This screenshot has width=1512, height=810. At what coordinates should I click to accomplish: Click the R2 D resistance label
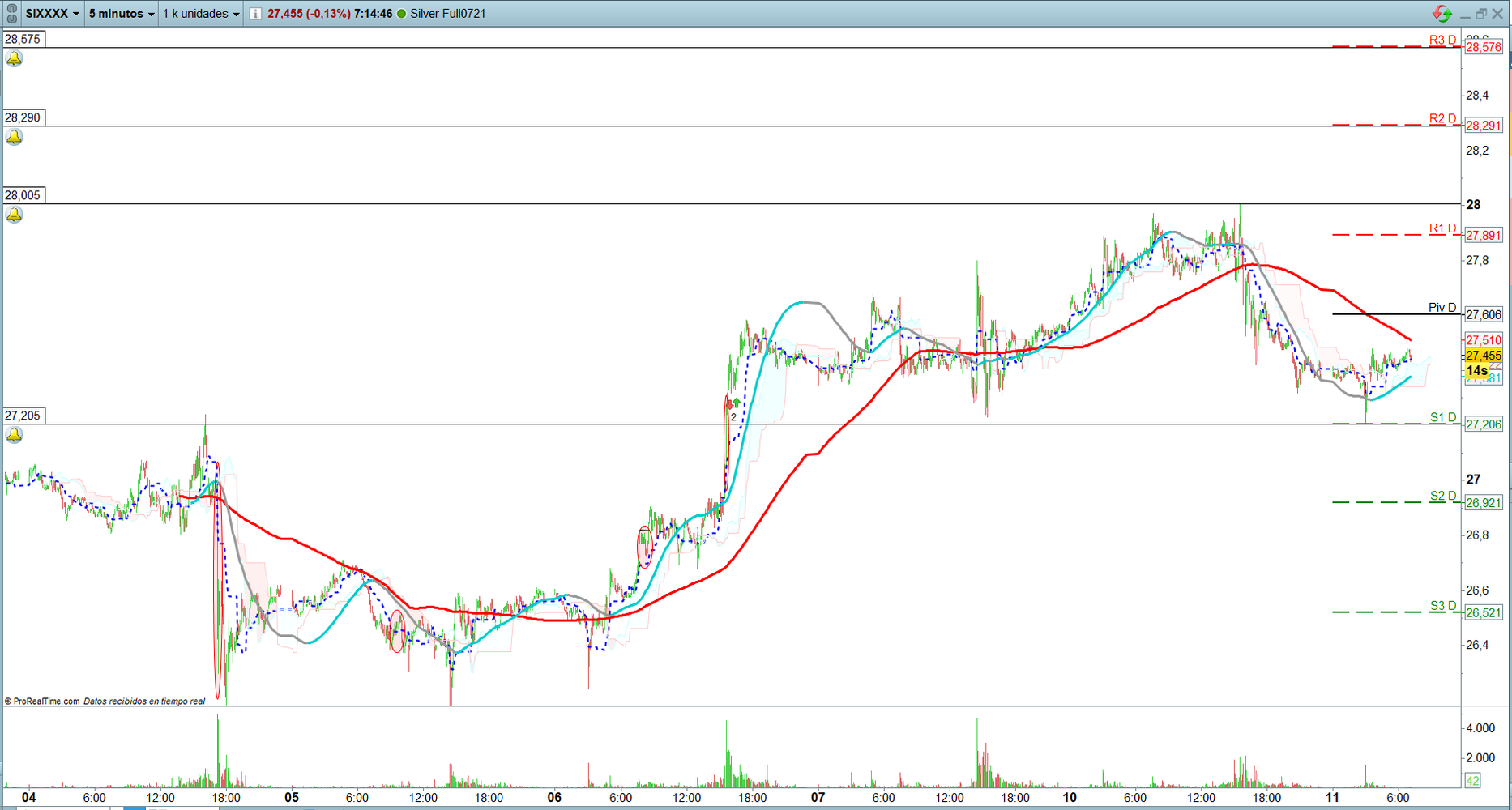1442,118
